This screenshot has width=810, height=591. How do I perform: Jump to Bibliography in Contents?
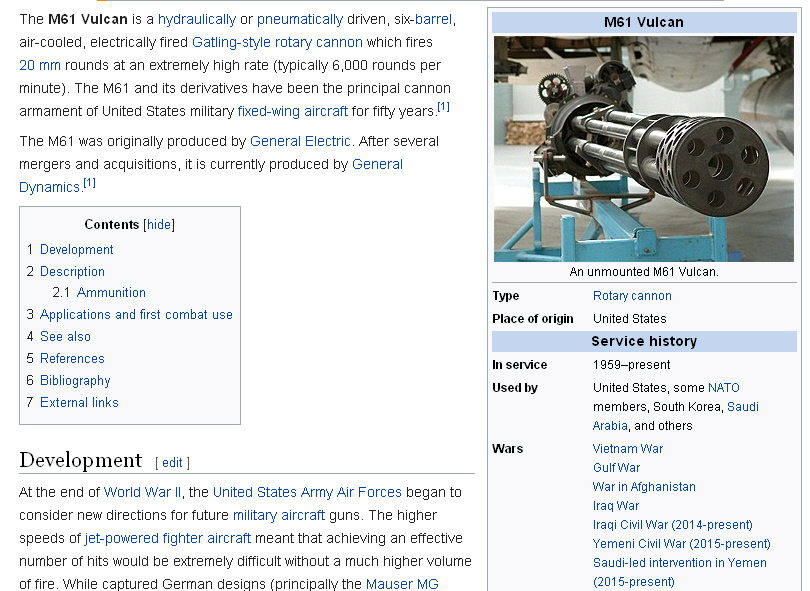click(75, 381)
